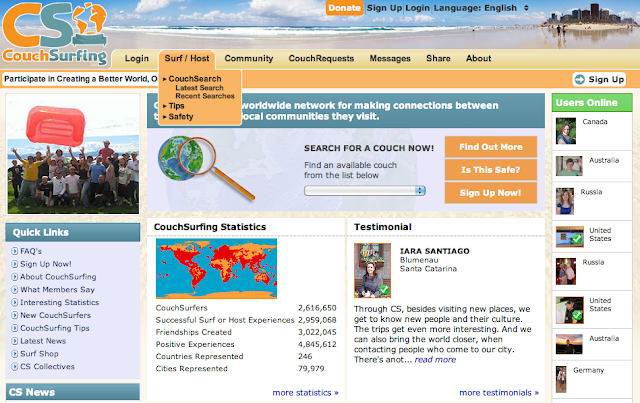Click the orange Donate button
Viewport: 640px width, 403px height.
click(x=344, y=8)
